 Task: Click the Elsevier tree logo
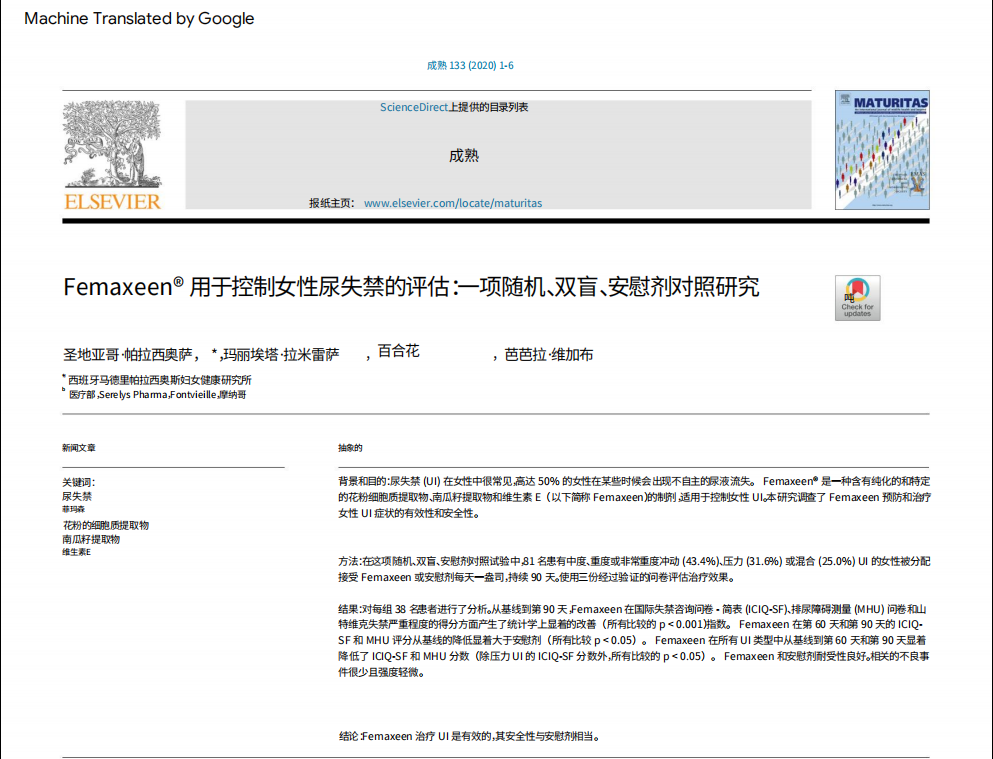point(112,144)
